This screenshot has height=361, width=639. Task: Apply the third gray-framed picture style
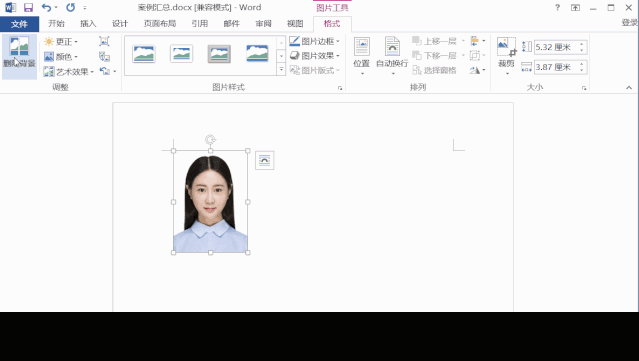coord(219,54)
